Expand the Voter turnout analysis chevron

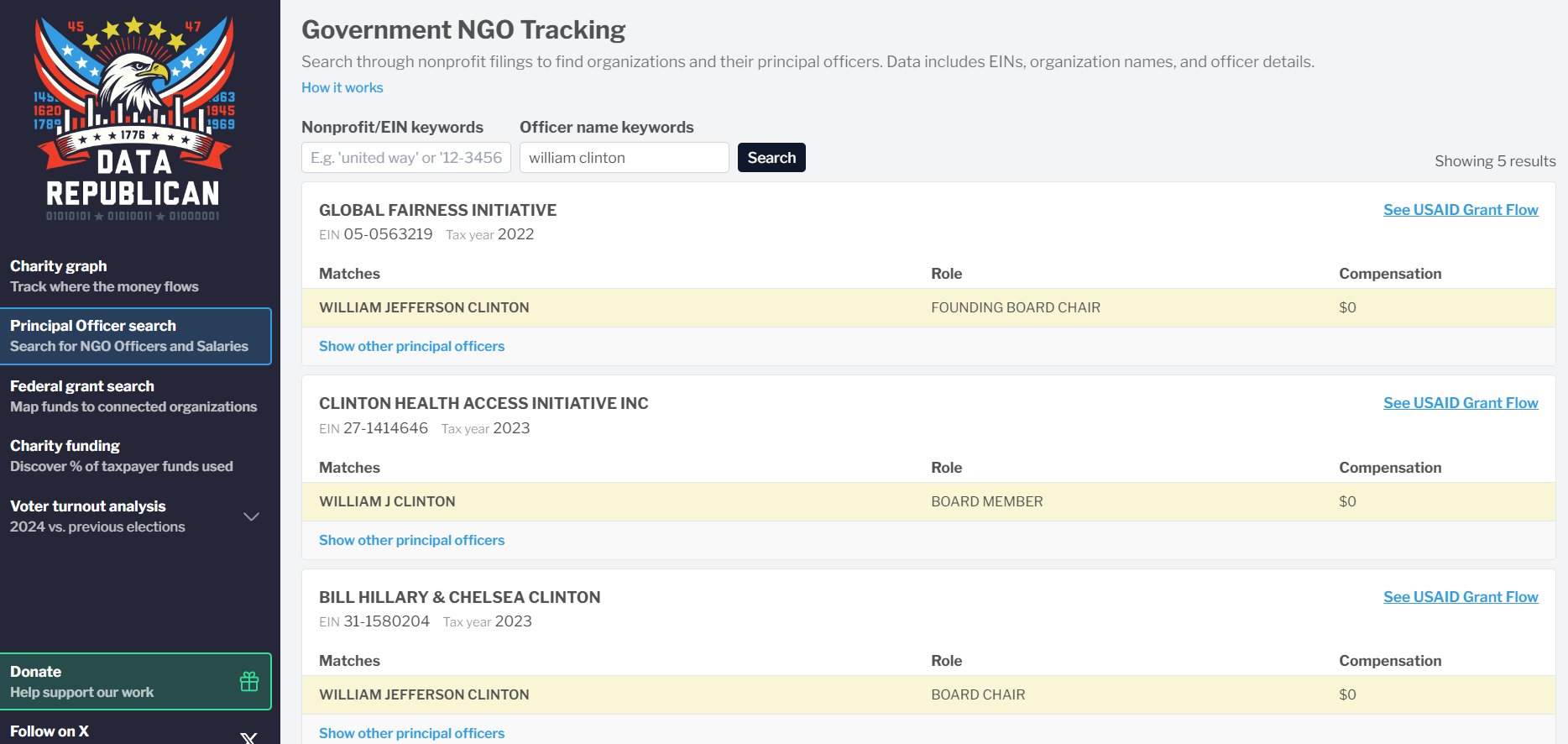251,516
